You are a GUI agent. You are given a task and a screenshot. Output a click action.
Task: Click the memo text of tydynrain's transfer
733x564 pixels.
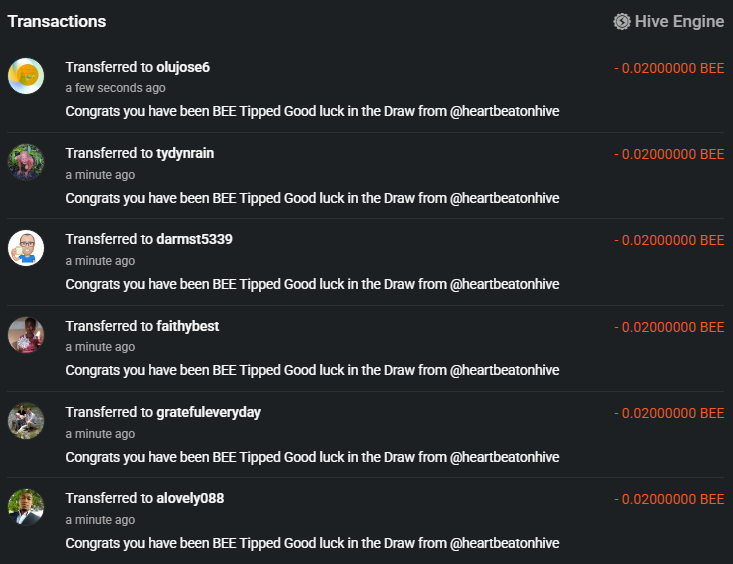click(312, 198)
